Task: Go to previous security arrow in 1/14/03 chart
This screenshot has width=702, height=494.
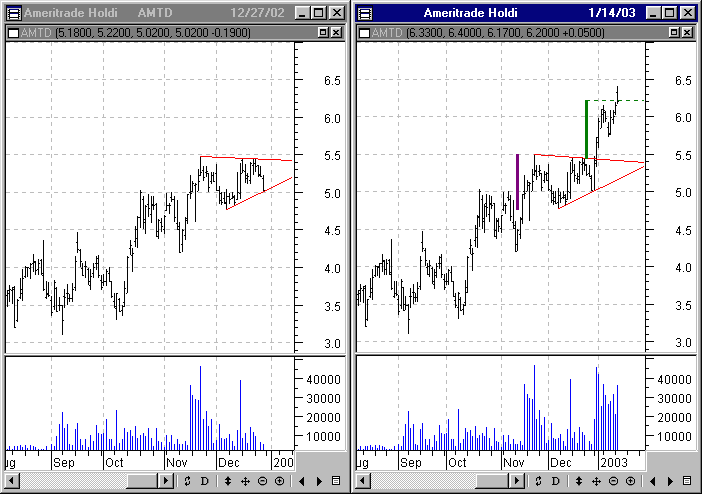Action: tap(653, 481)
